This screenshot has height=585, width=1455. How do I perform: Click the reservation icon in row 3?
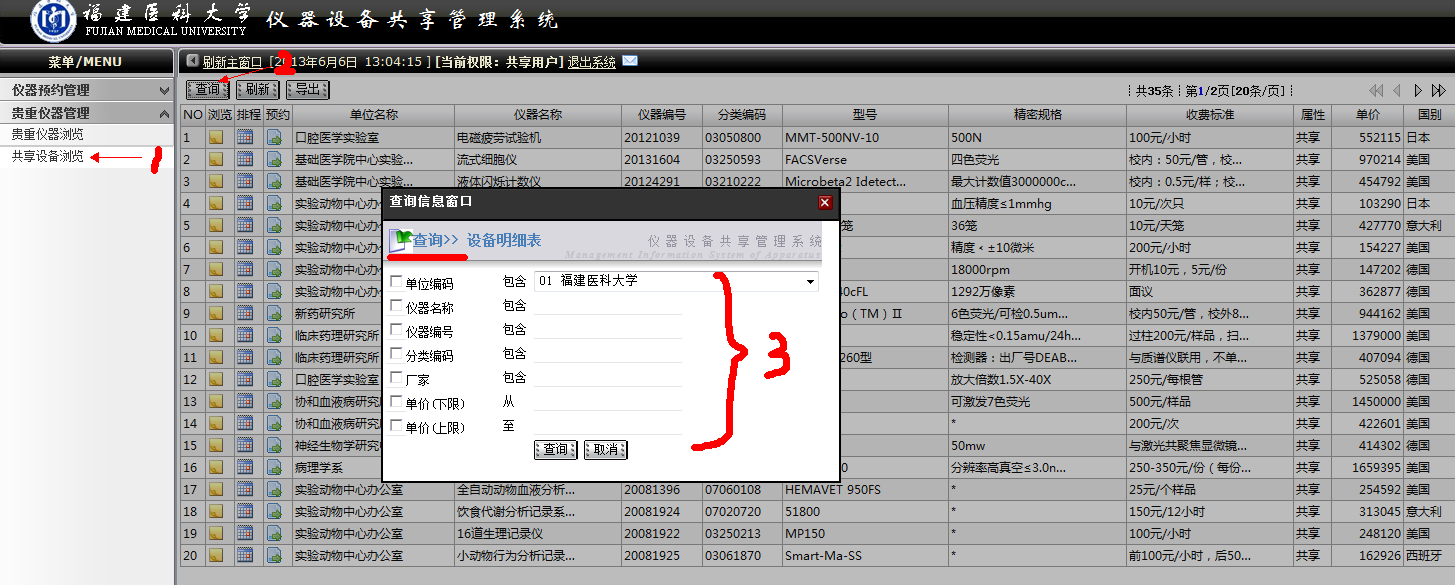(x=275, y=182)
